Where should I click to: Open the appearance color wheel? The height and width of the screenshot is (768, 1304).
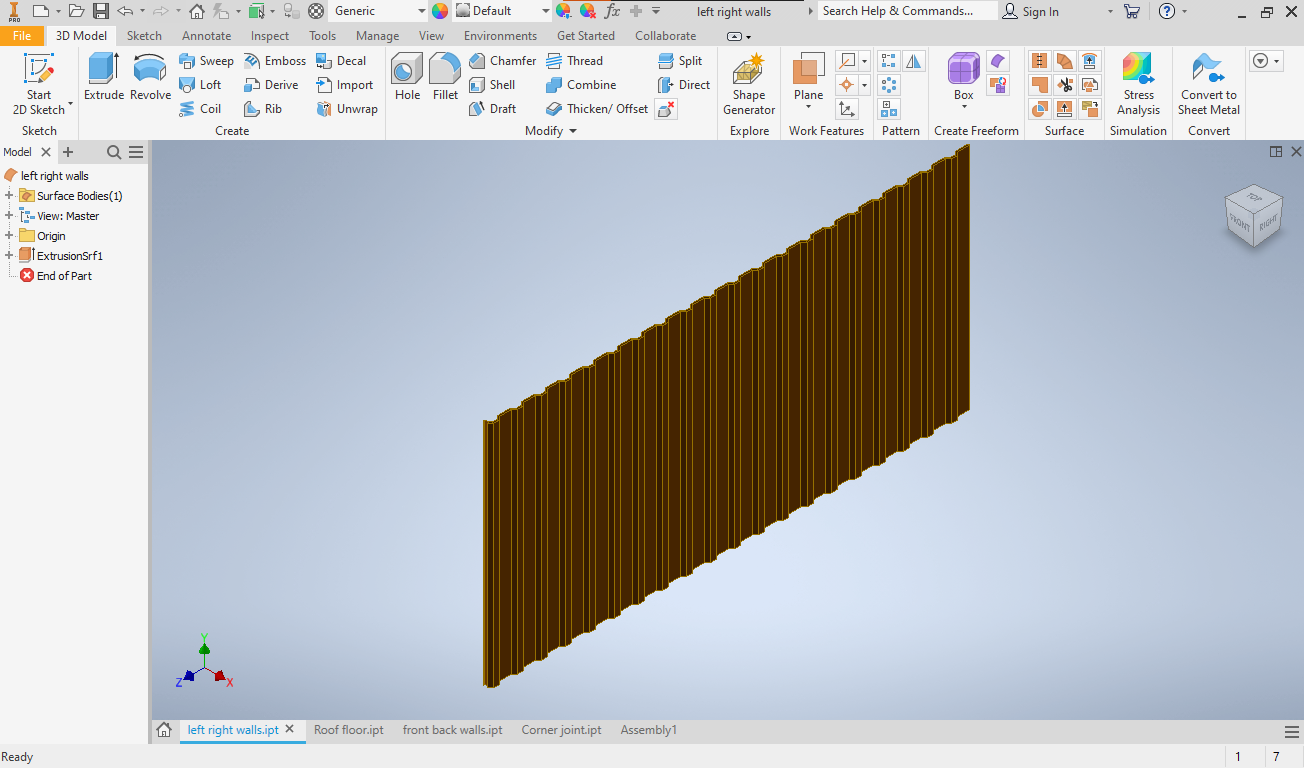(440, 11)
